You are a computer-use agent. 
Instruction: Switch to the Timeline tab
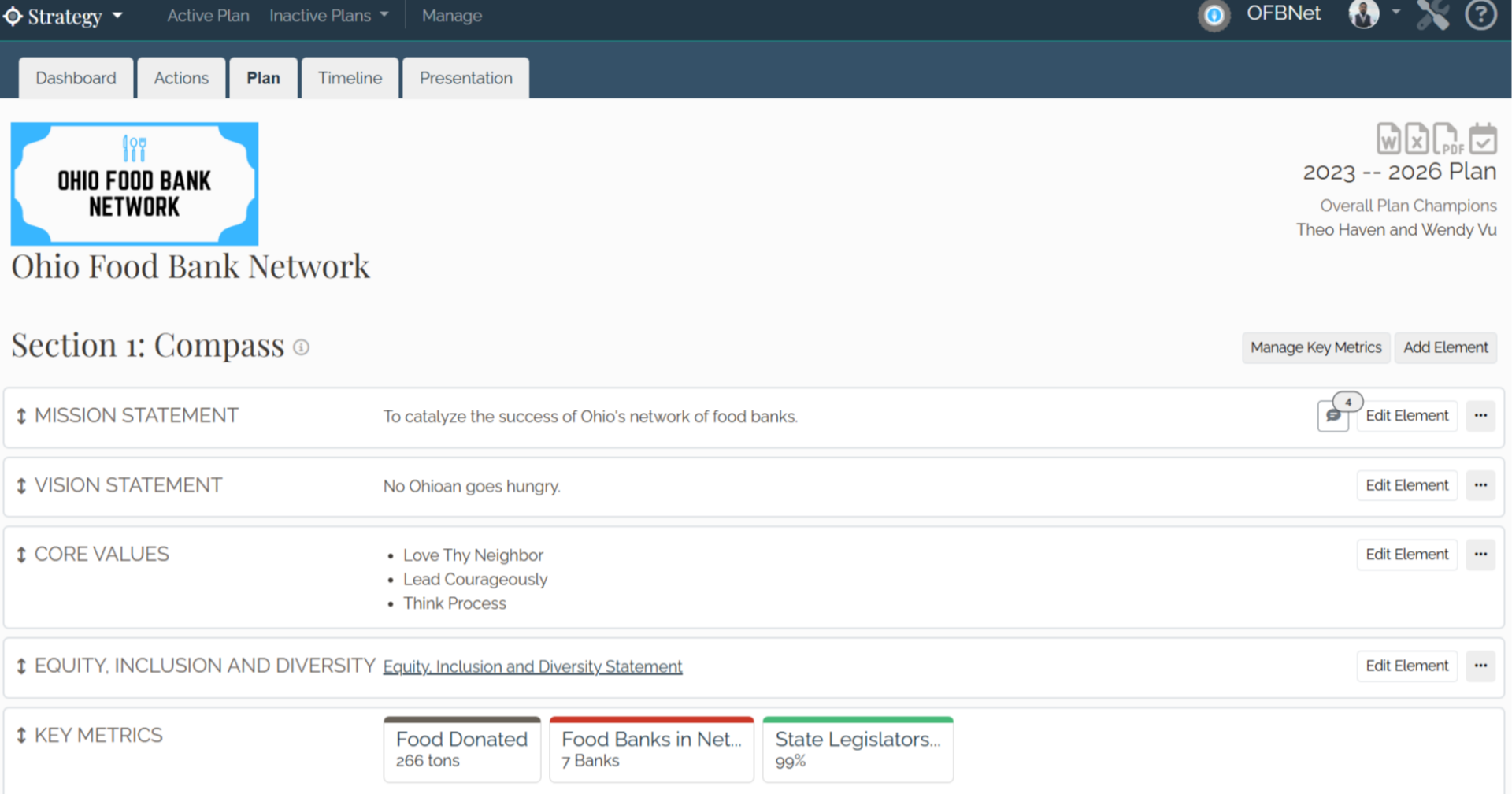350,78
